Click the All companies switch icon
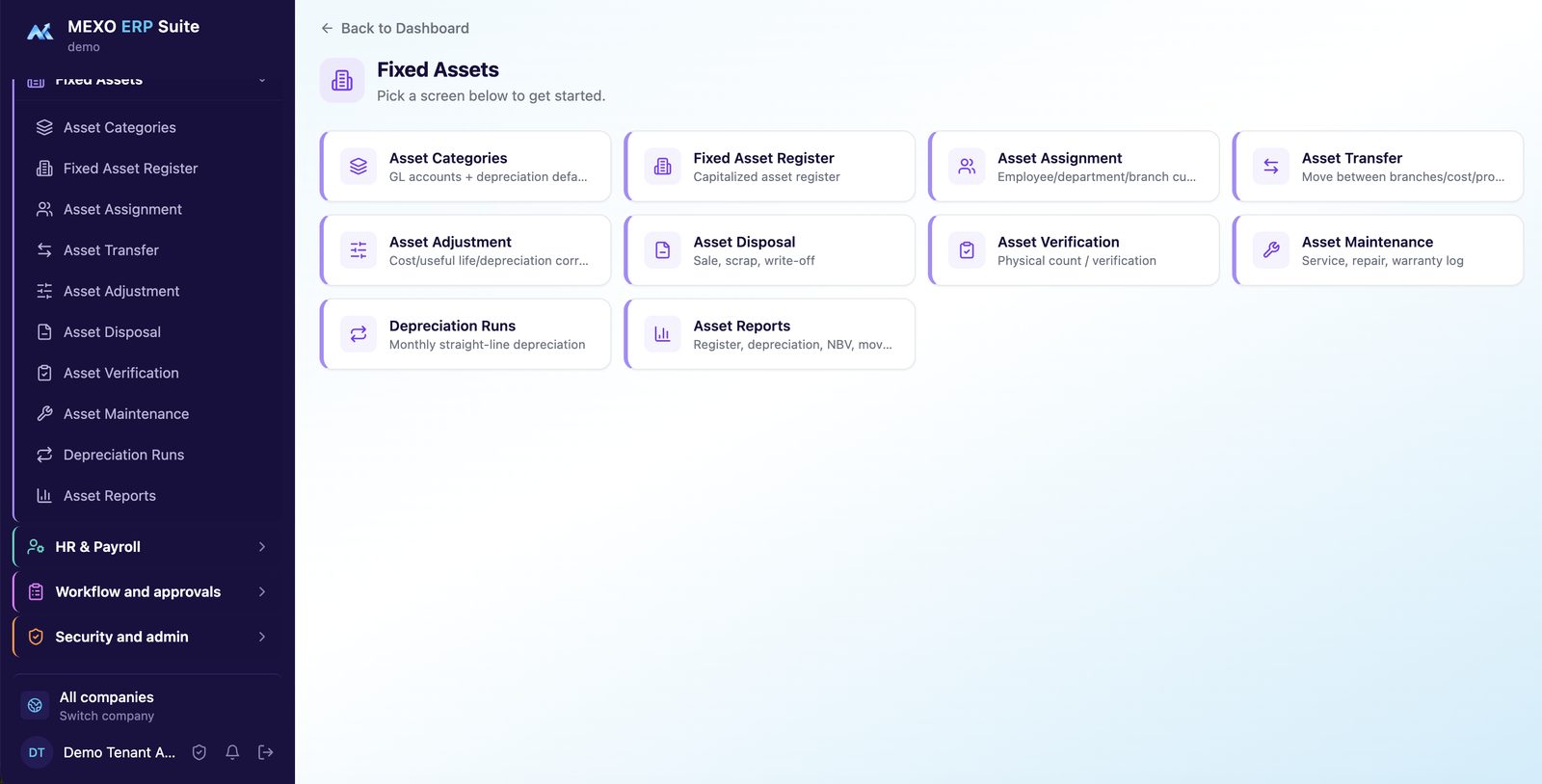This screenshot has width=1542, height=784. click(x=35, y=705)
